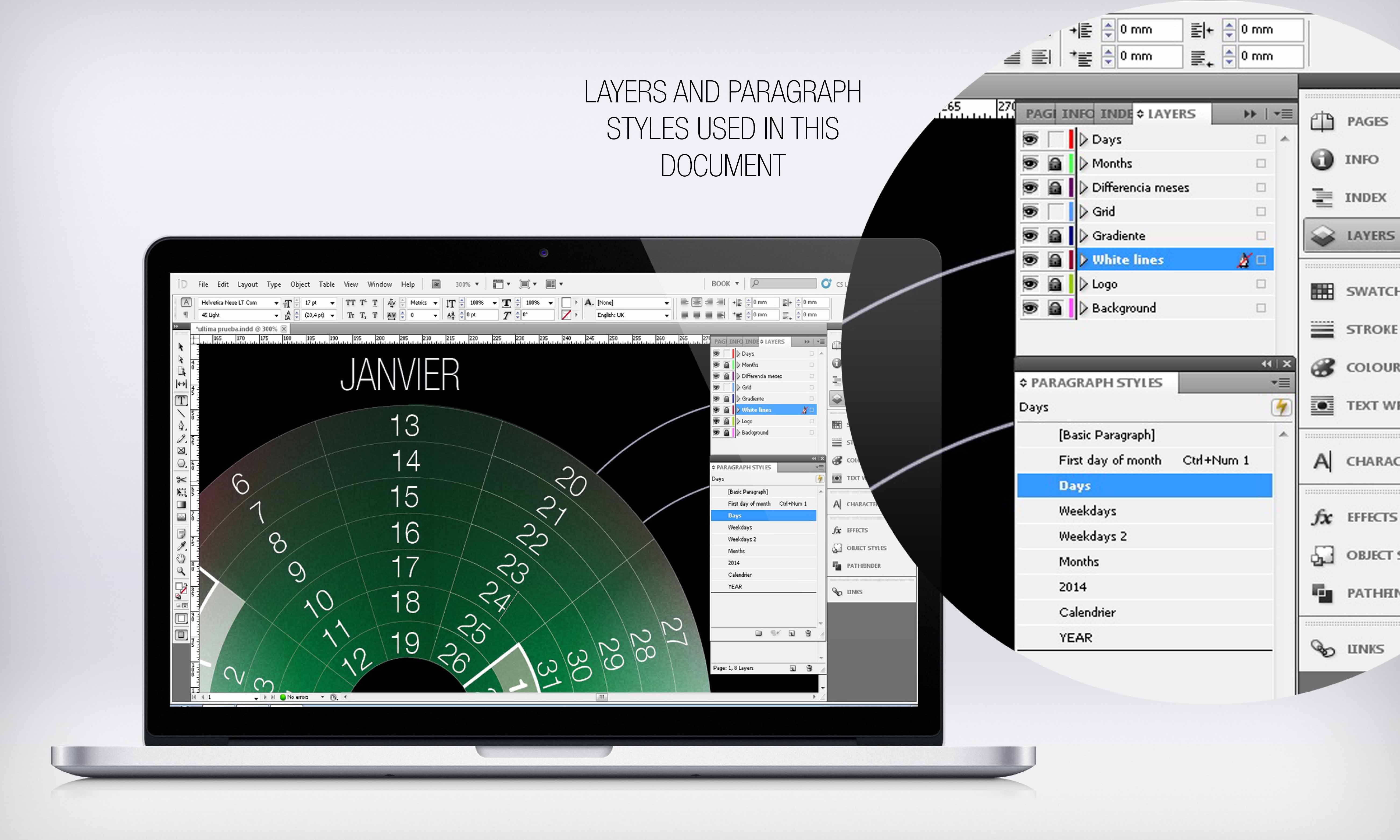Select the Type tool in the toolbox
The height and width of the screenshot is (840, 1400).
point(181,400)
